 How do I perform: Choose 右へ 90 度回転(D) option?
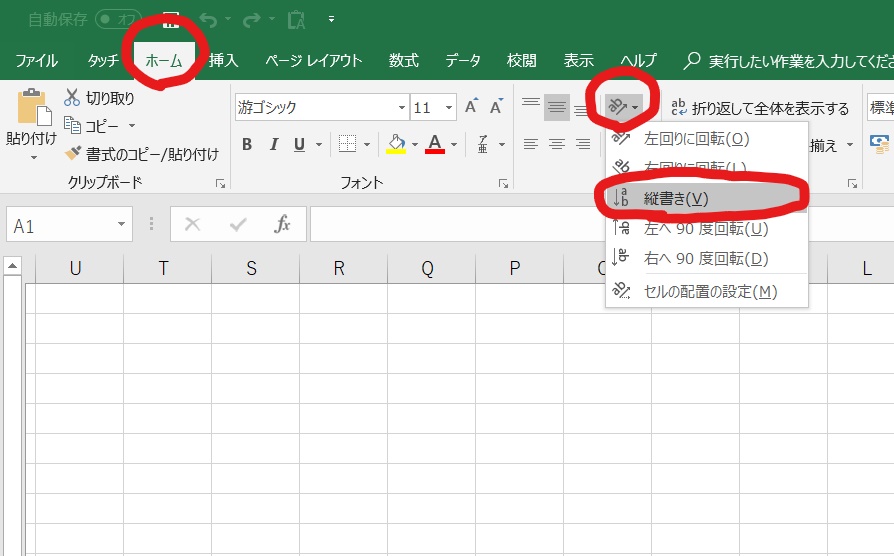706,258
